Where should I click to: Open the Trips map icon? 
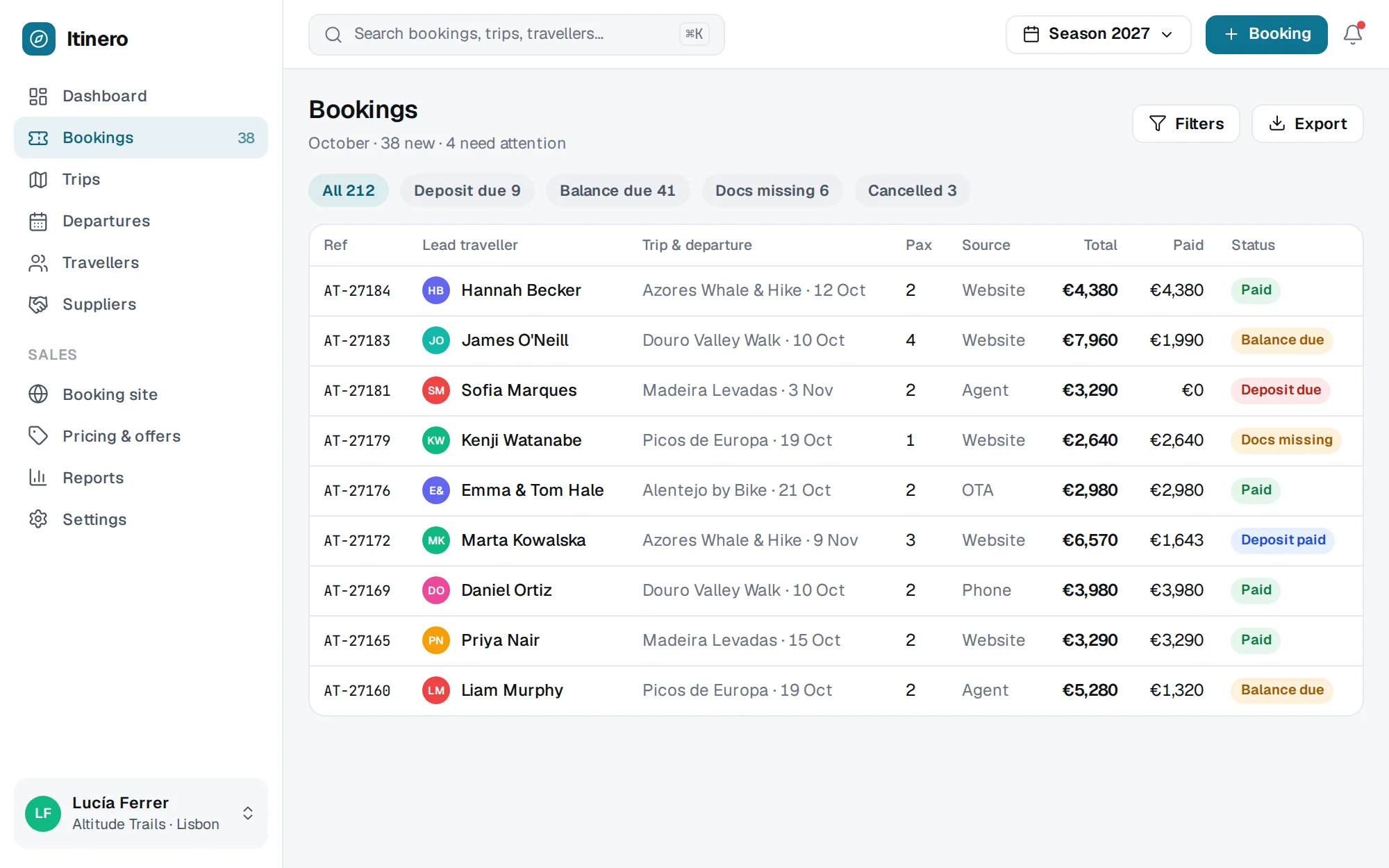coord(38,179)
